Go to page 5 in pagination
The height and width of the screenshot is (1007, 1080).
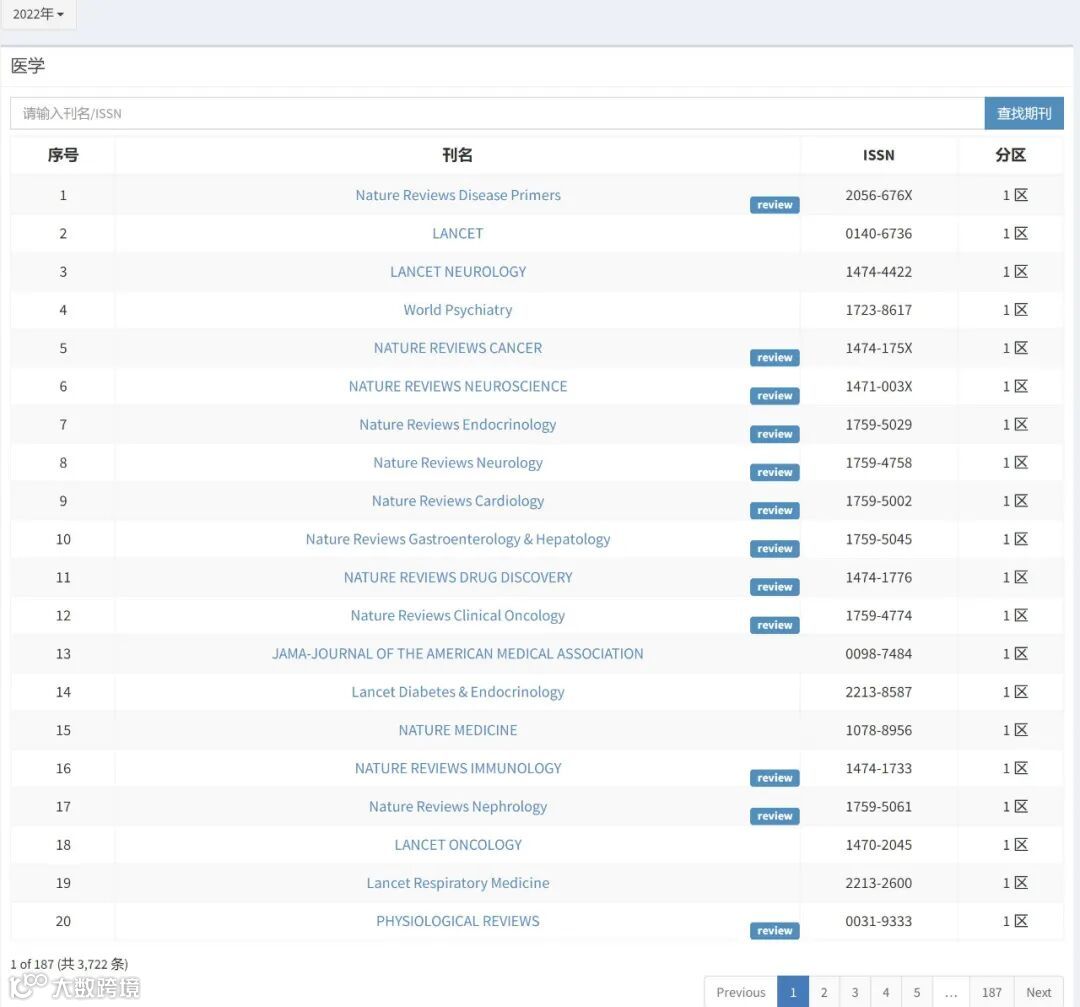click(x=917, y=992)
